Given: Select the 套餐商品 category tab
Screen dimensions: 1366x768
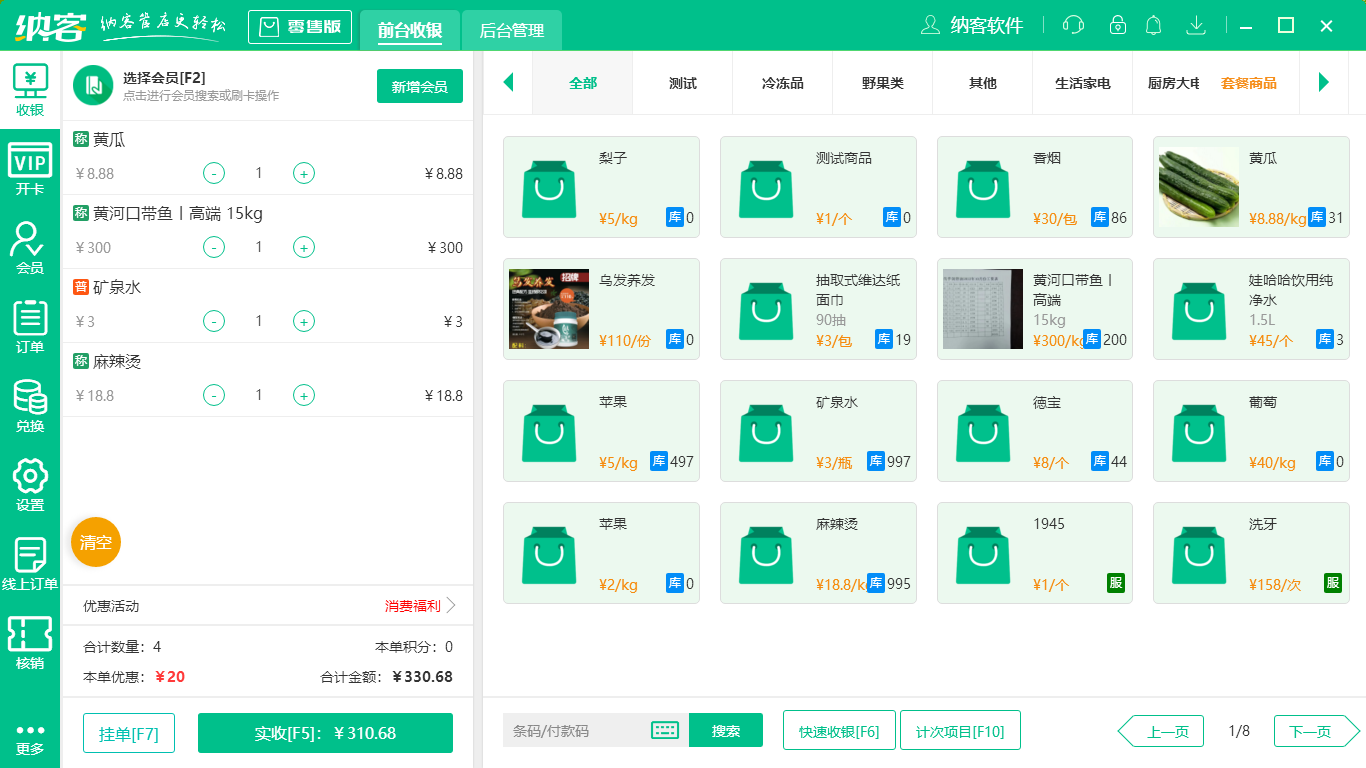Looking at the screenshot, I should point(1250,83).
